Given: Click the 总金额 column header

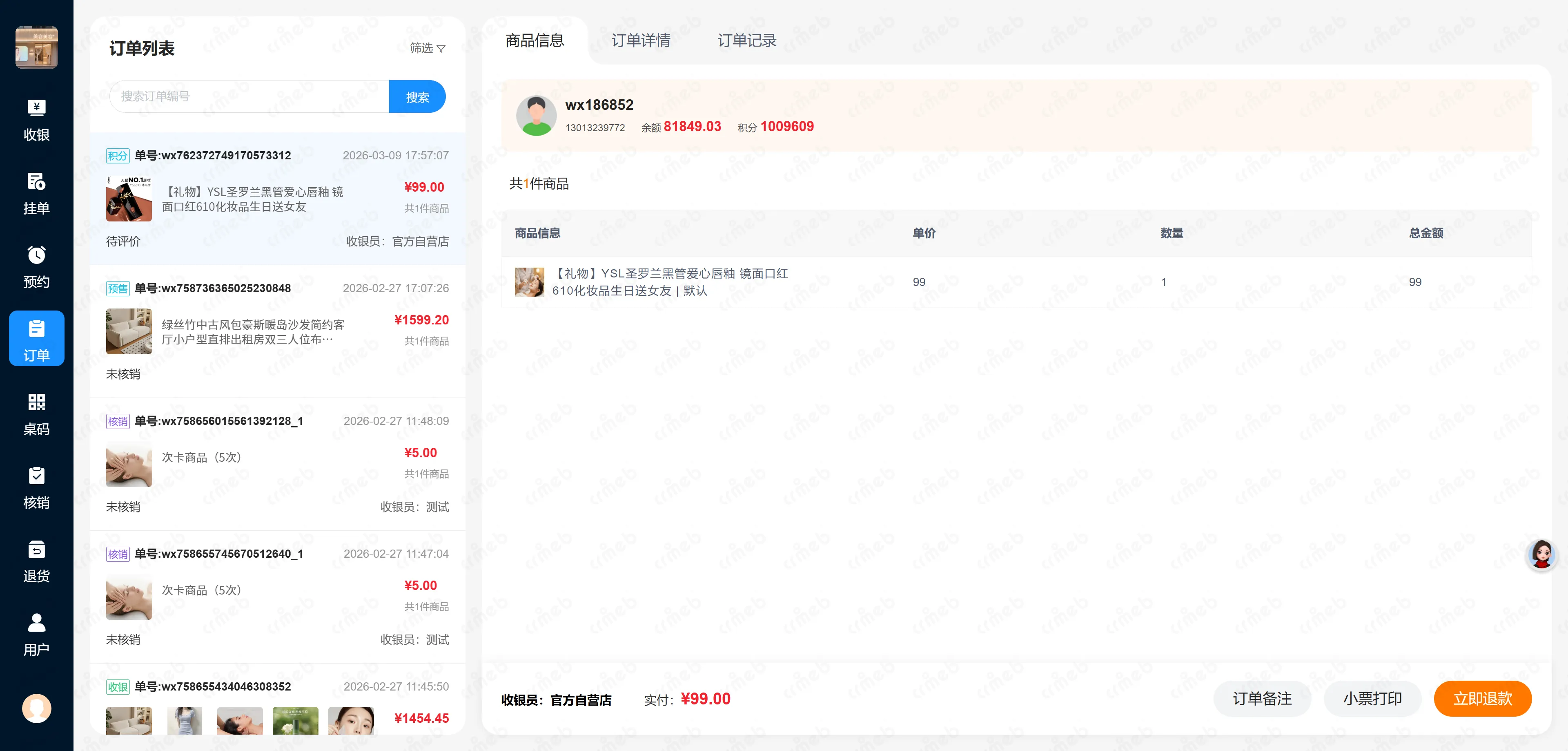Looking at the screenshot, I should tap(1425, 232).
